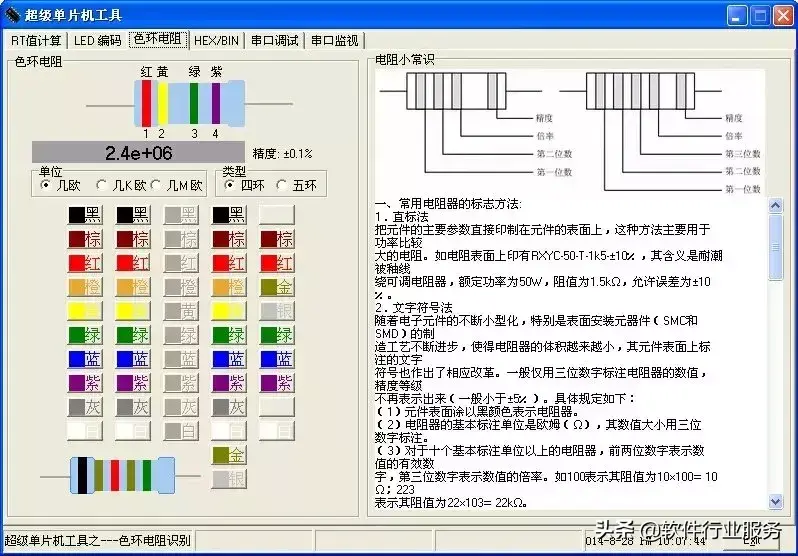Choose the 几M欧 unit option
The image size is (798, 556).
(178, 185)
